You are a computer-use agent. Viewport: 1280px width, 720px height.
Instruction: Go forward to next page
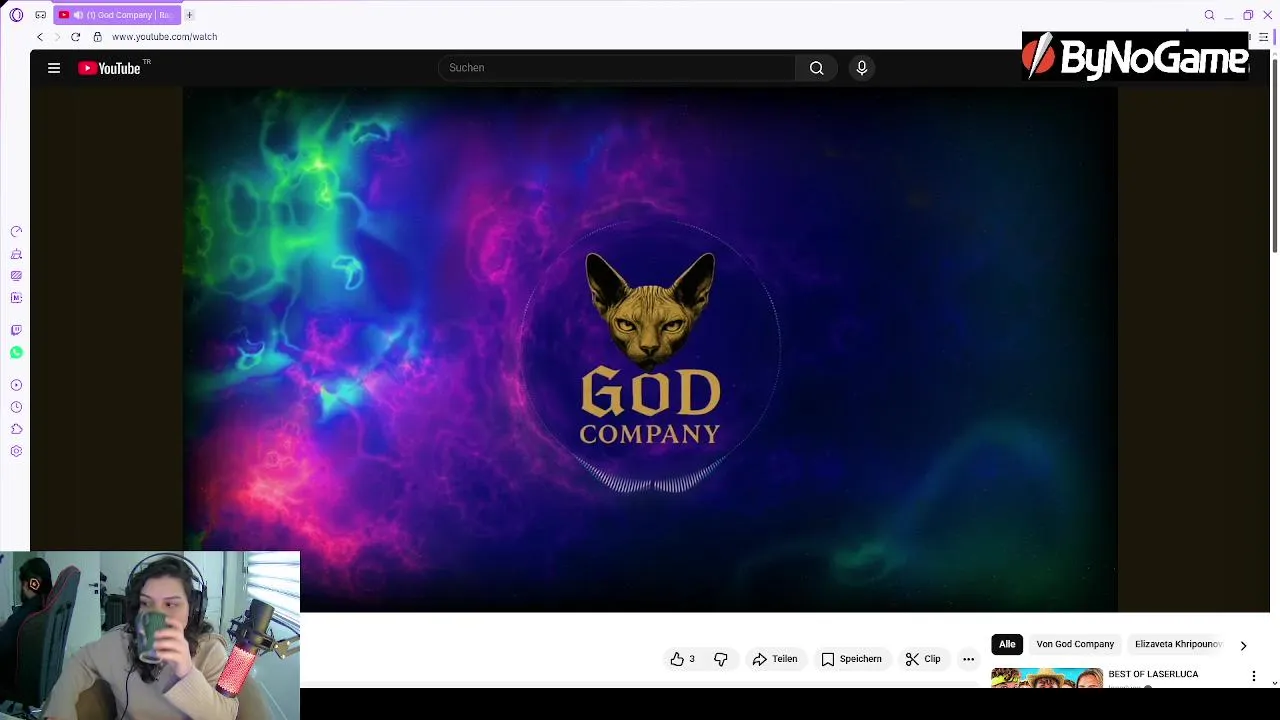coord(57,37)
